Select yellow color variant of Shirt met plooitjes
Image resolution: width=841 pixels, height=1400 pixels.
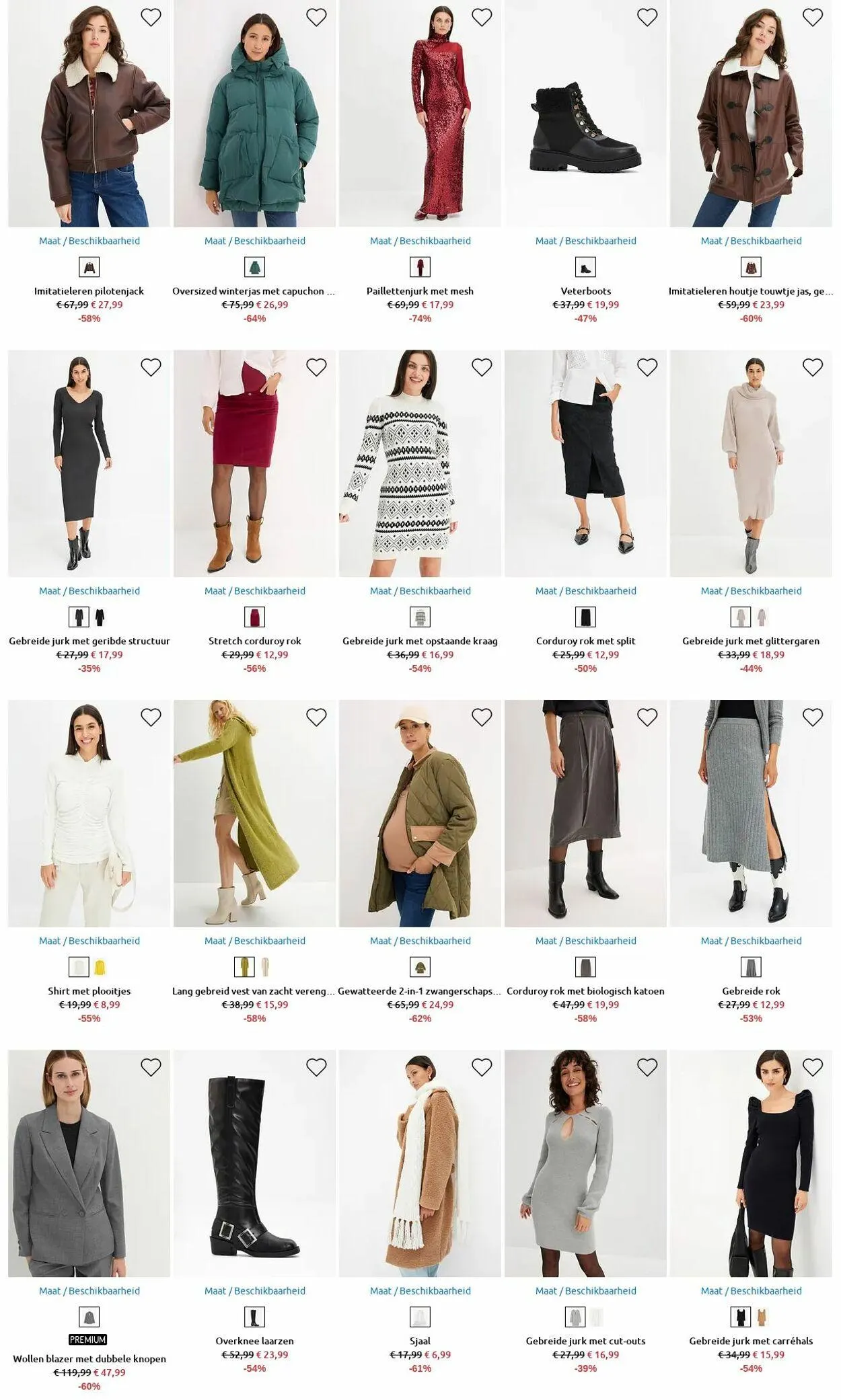(x=100, y=968)
